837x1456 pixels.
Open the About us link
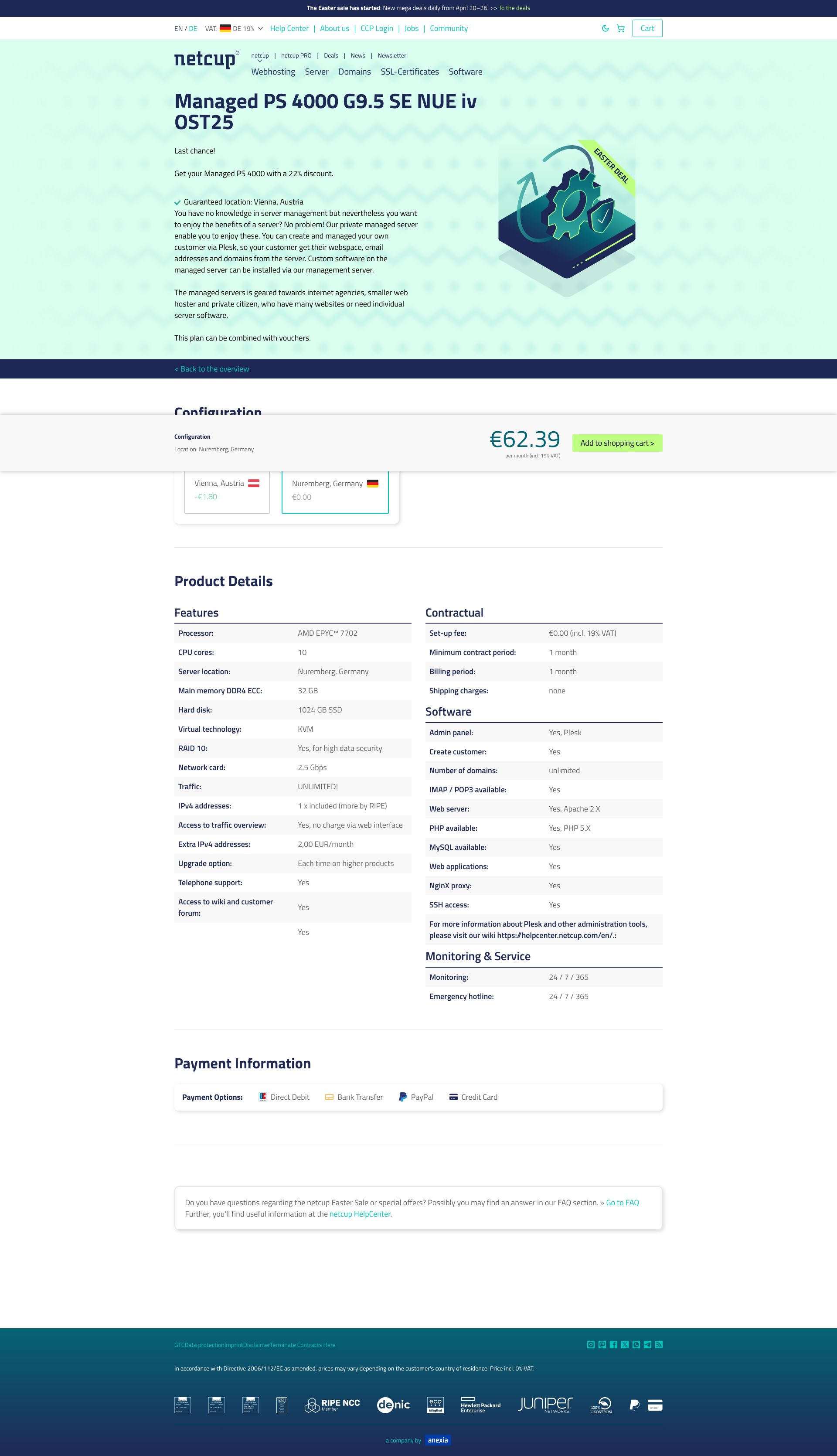coord(334,28)
